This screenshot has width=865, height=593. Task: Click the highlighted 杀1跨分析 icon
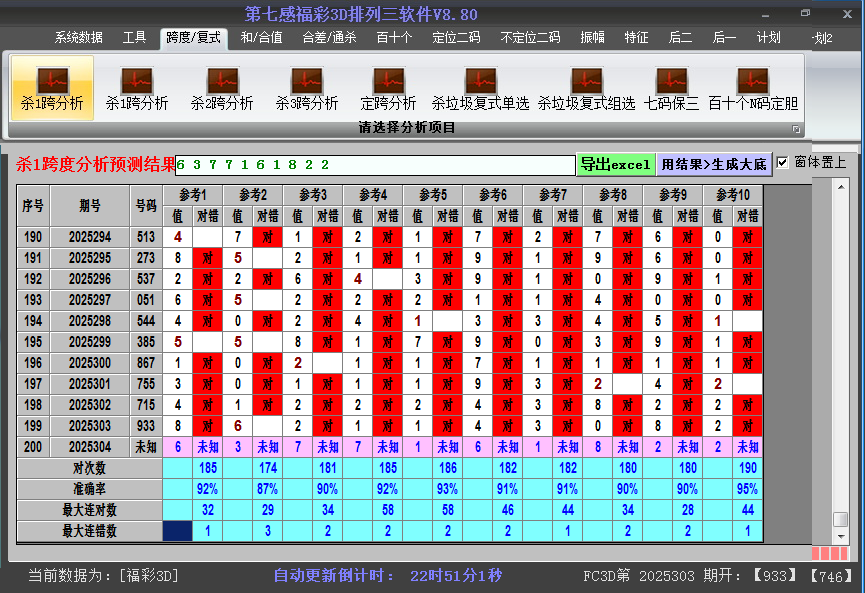52,88
